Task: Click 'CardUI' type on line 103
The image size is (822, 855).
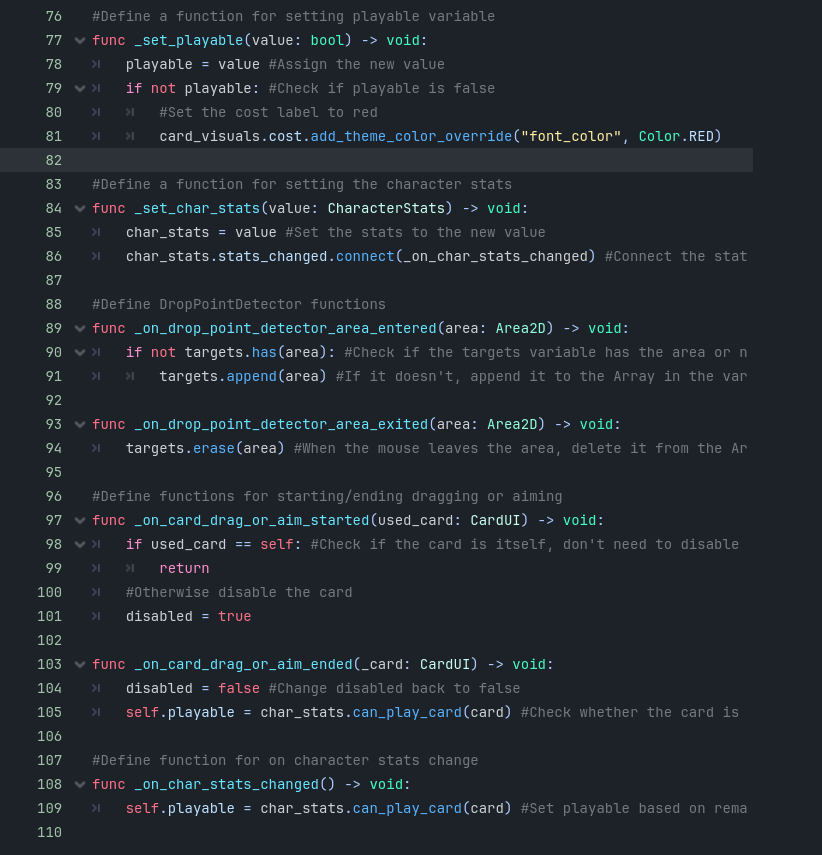Action: pos(445,664)
